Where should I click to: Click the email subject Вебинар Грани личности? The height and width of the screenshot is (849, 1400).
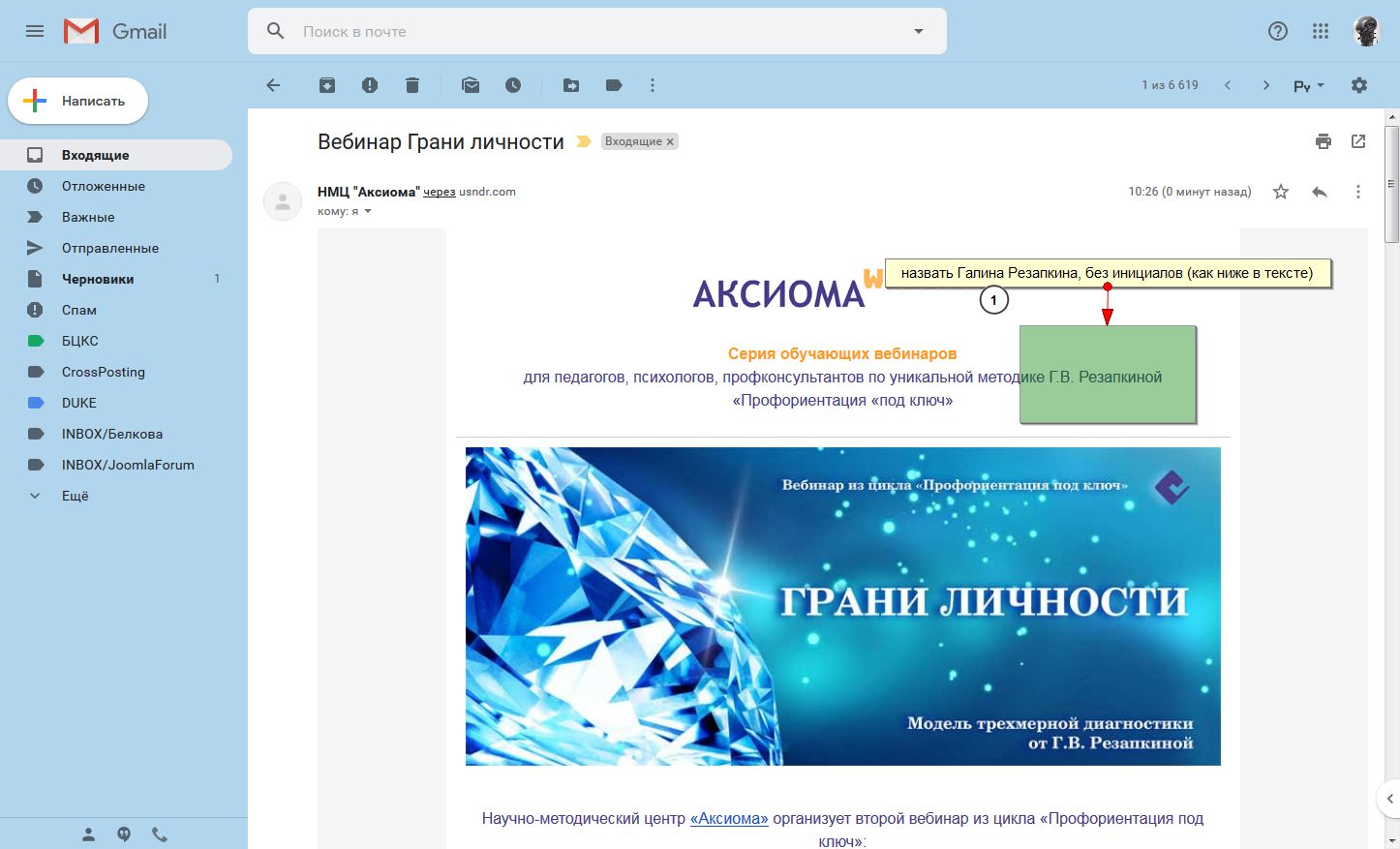click(441, 141)
